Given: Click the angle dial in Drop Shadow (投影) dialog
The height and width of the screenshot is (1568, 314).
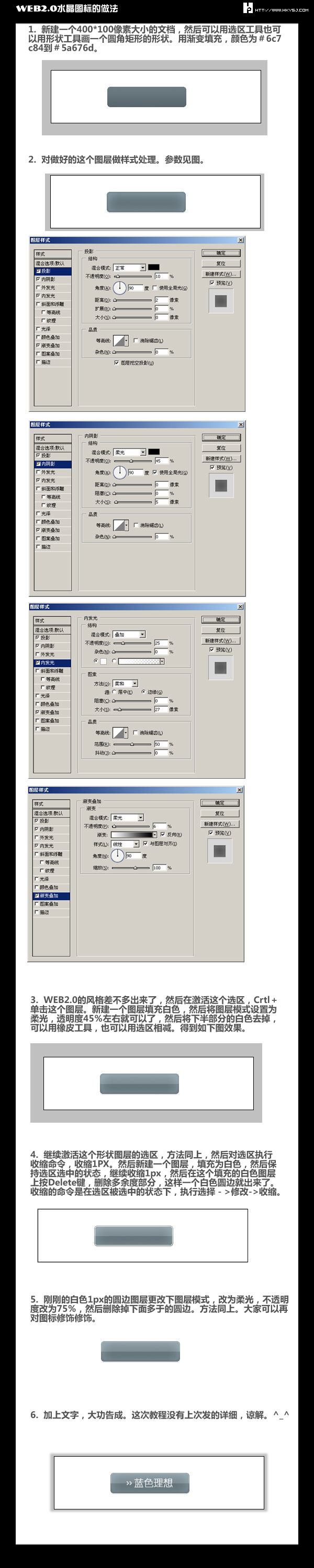Looking at the screenshot, I should pyautogui.click(x=119, y=287).
